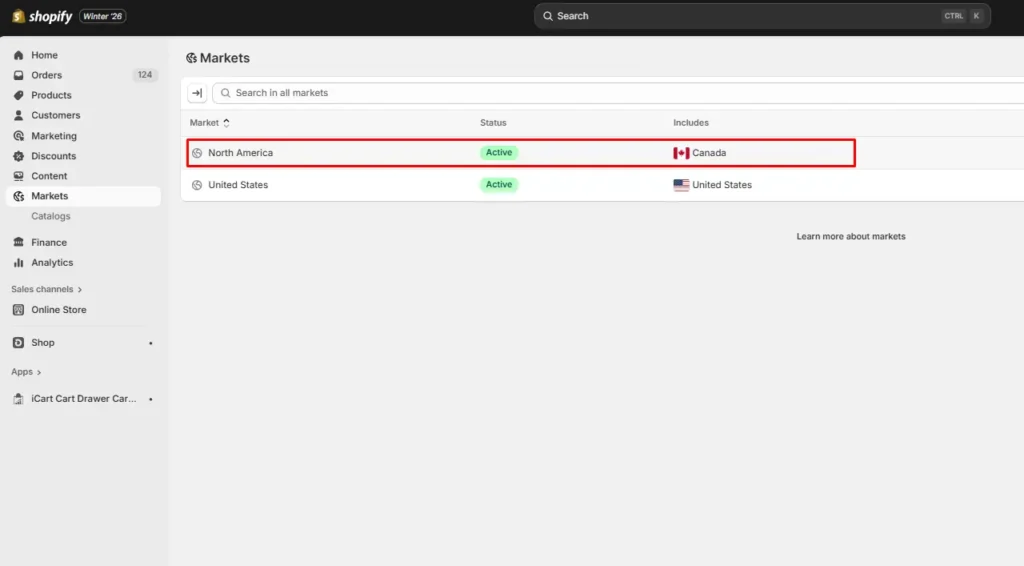
Task: Click the Discounts icon in sidebar
Action: click(x=19, y=156)
